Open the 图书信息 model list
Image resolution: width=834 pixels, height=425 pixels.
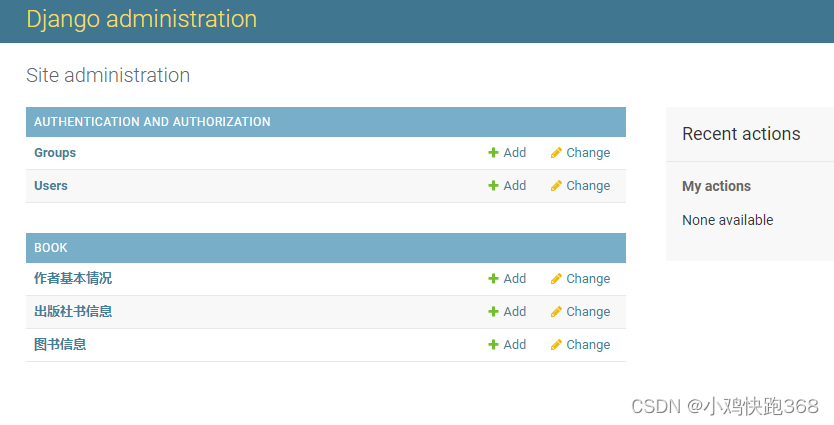[x=60, y=344]
